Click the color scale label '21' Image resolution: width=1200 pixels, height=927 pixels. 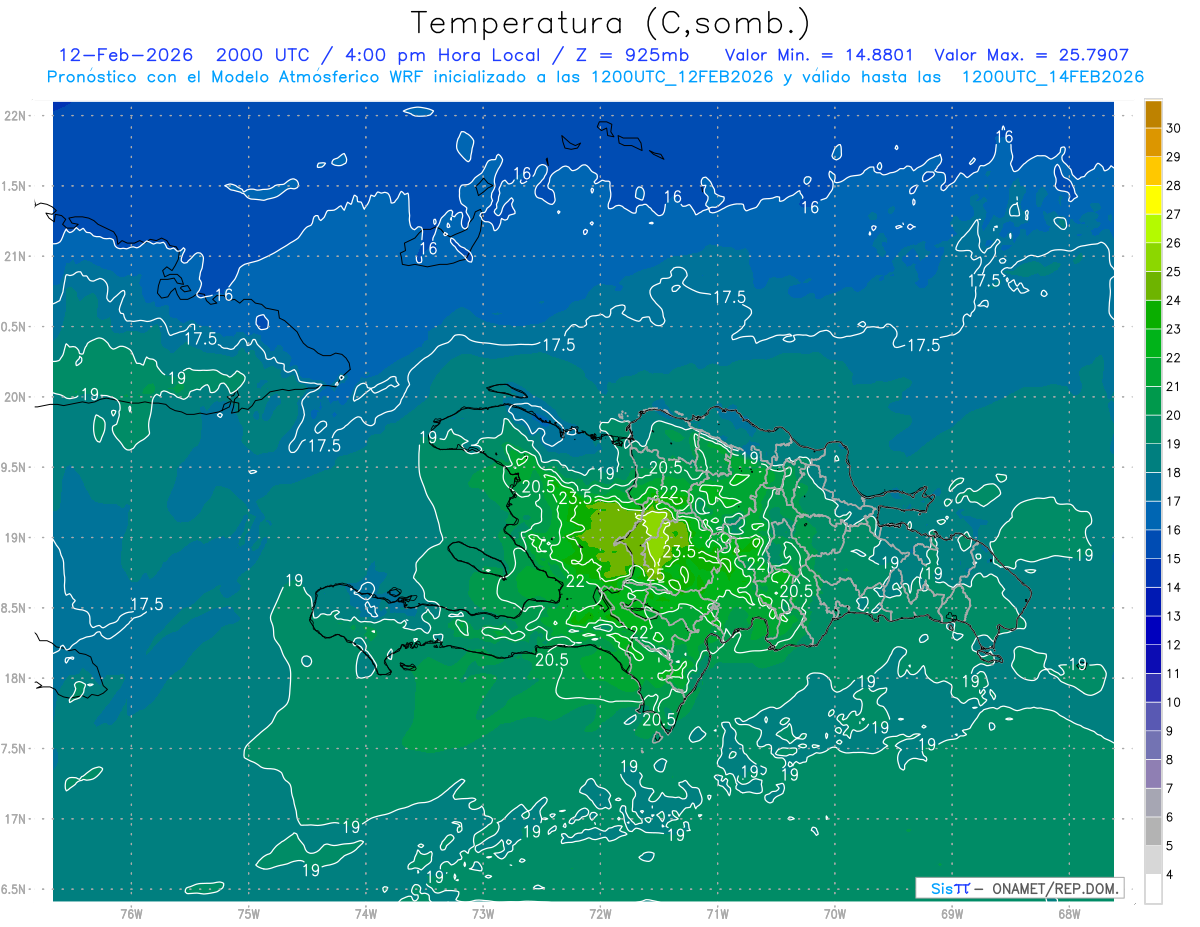tap(1174, 386)
